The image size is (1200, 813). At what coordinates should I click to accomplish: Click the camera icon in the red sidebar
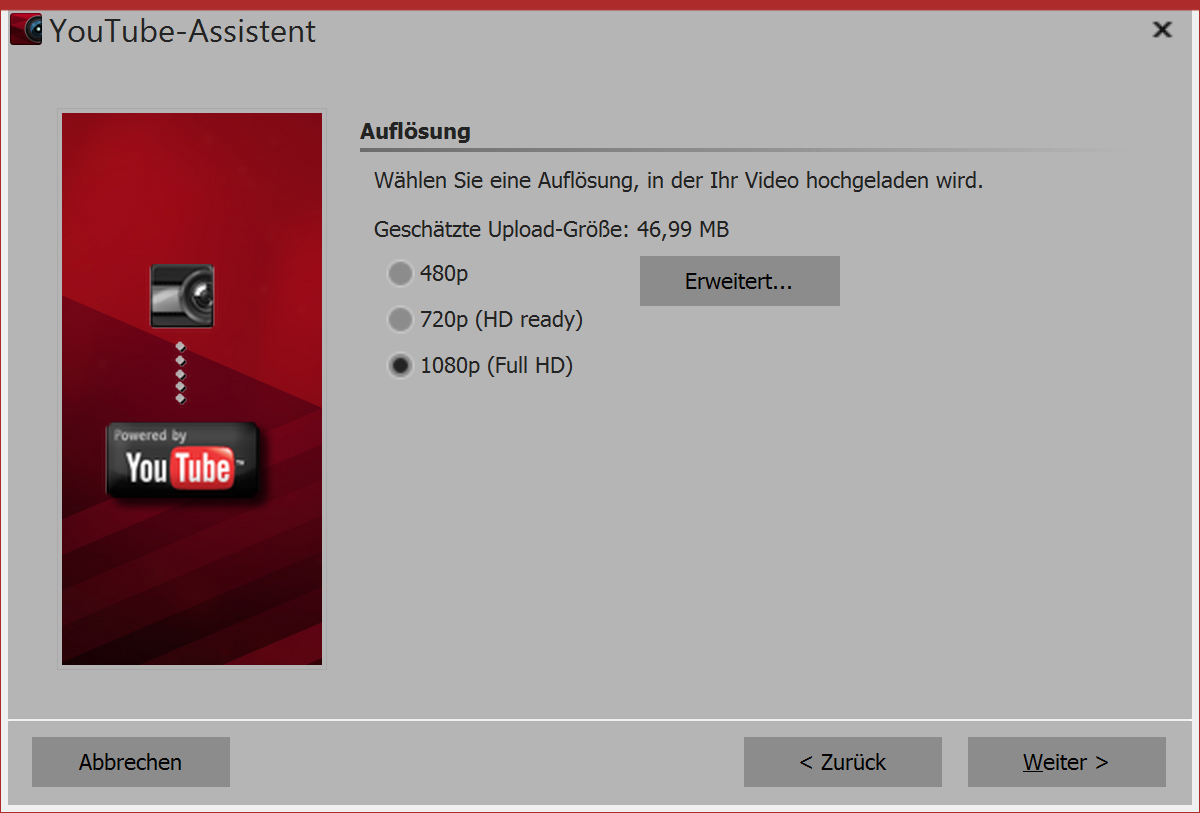[x=182, y=296]
